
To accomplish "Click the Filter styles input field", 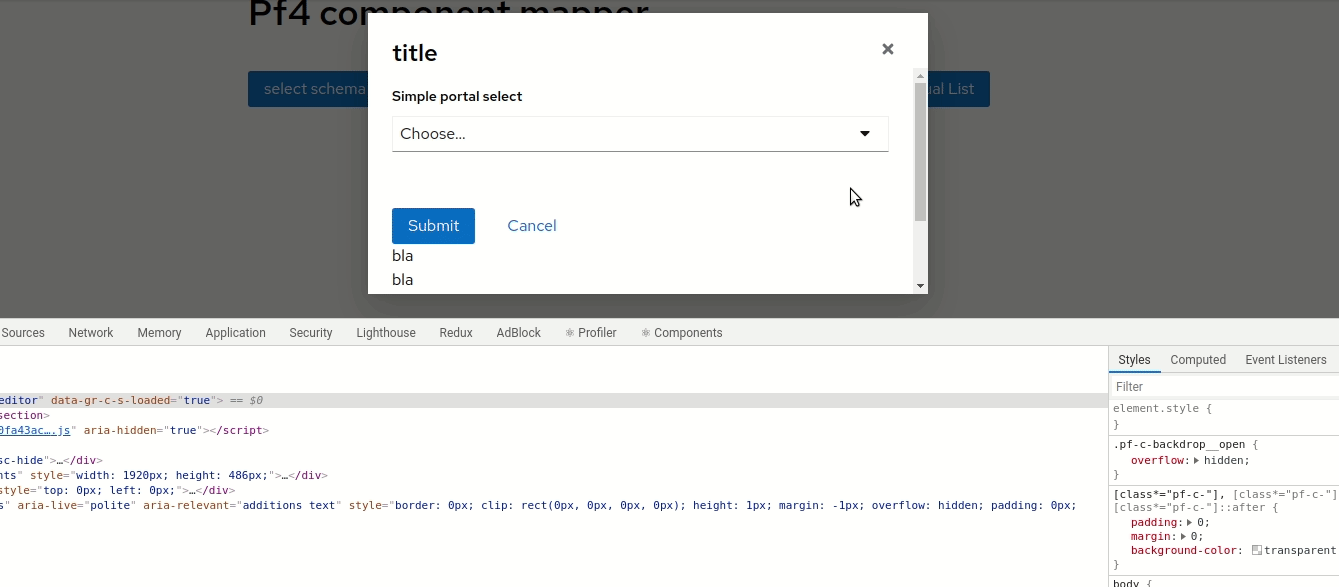I will (x=1224, y=386).
